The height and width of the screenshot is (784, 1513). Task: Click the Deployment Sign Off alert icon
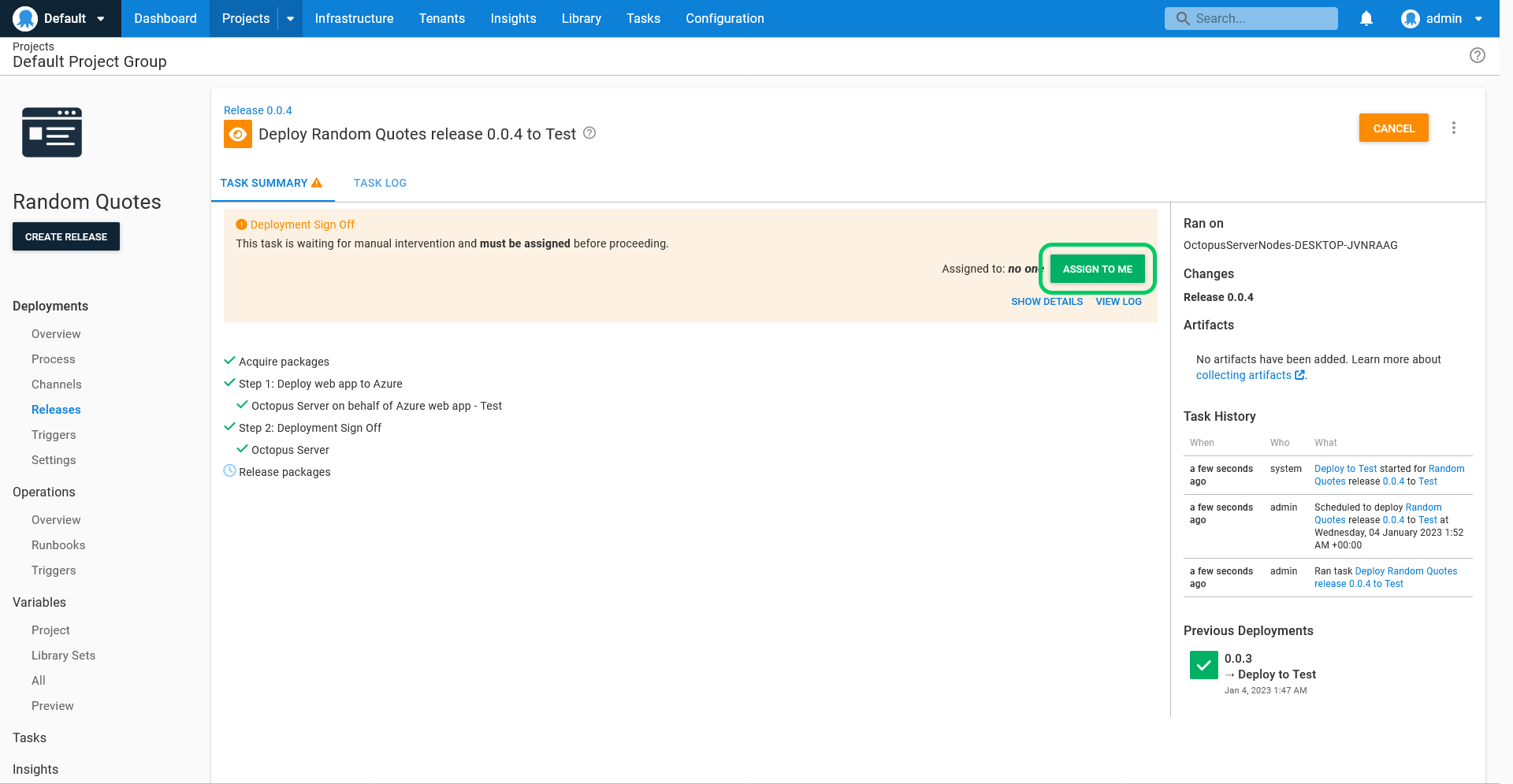(x=242, y=225)
